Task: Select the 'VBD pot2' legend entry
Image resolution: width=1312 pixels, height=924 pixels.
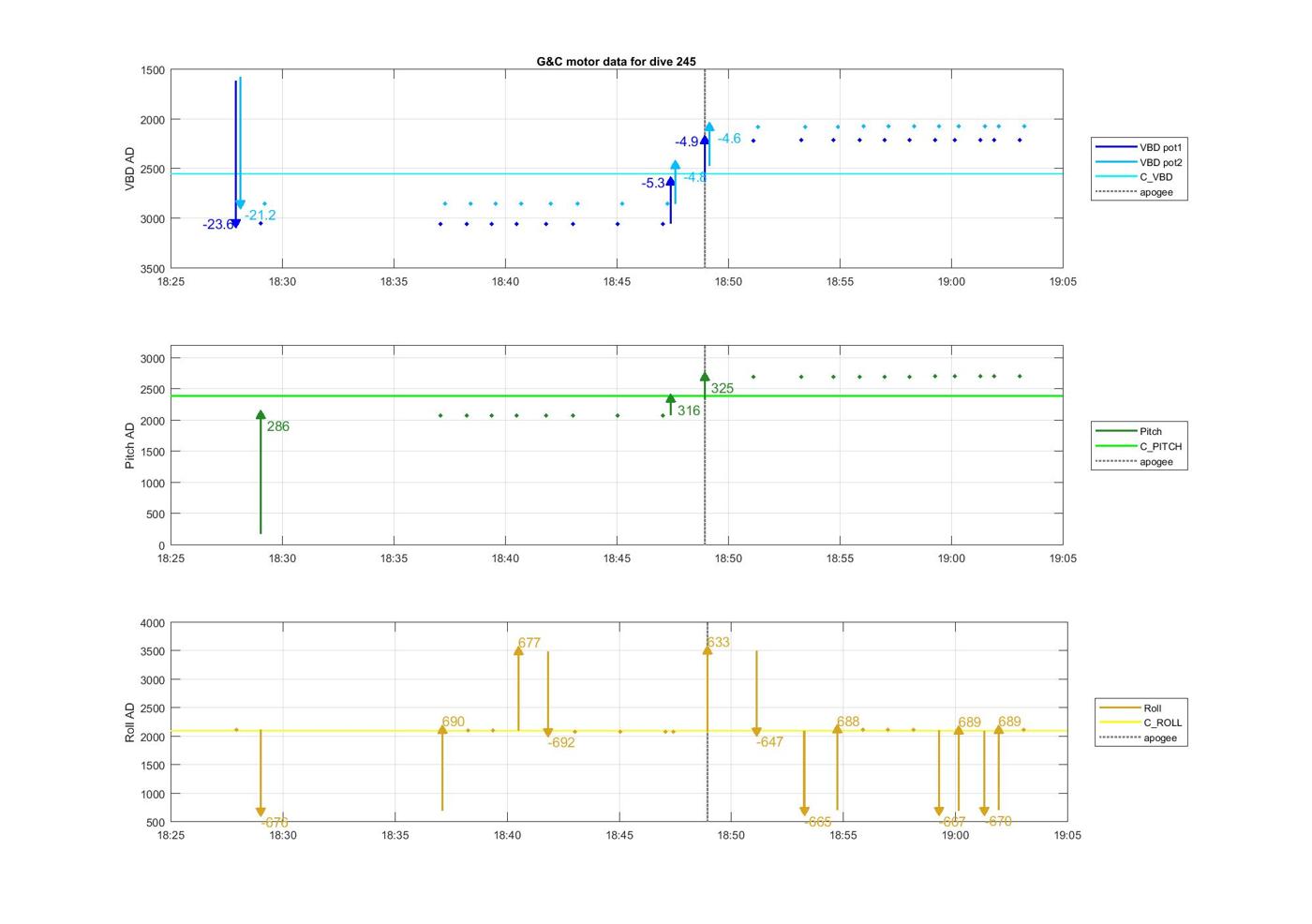Action: (1140, 162)
